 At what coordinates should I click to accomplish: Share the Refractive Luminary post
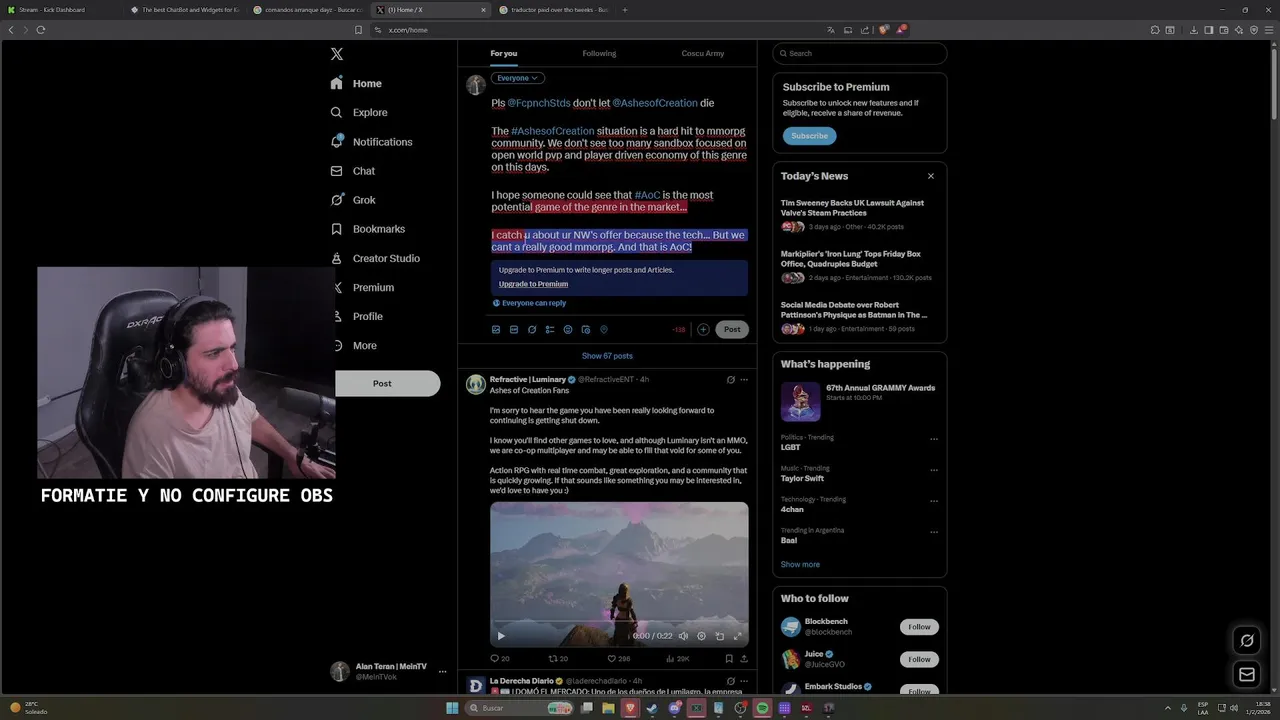click(744, 659)
